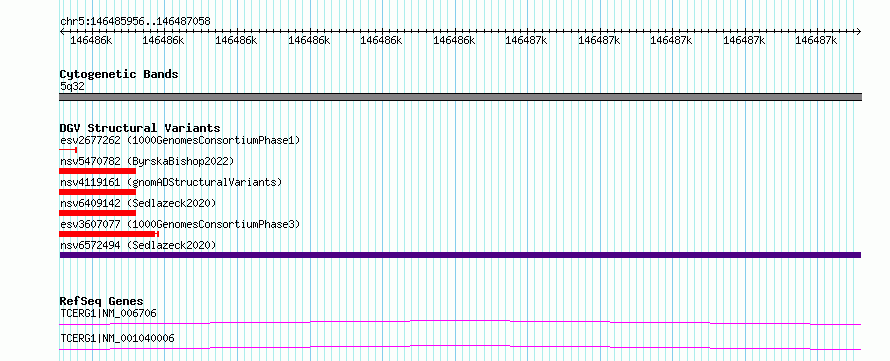
Task: Open variant nsv4119161 gnomAD label
Action: (171, 182)
